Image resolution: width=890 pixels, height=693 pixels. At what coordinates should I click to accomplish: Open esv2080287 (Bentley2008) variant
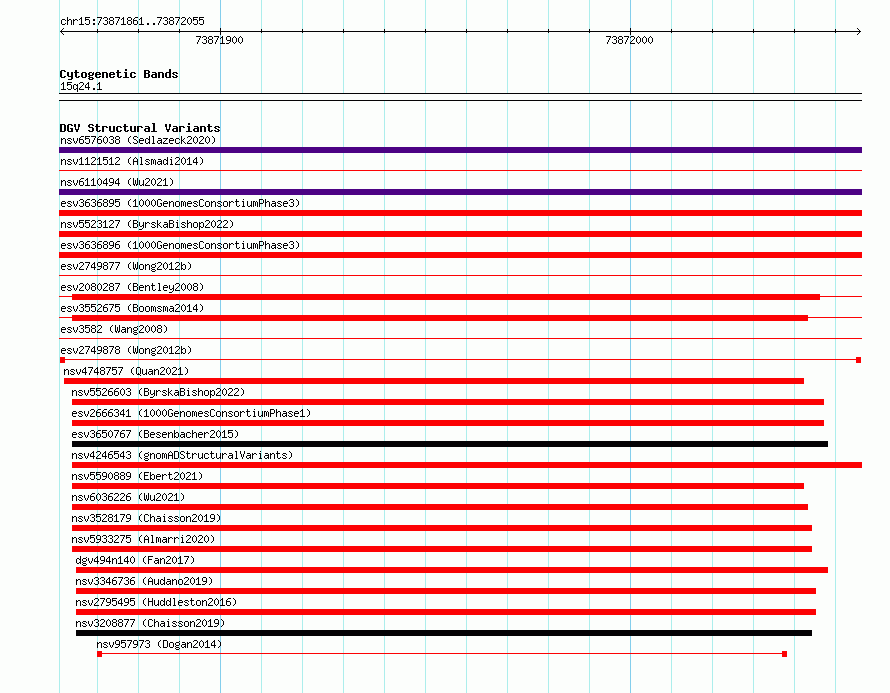pos(132,287)
